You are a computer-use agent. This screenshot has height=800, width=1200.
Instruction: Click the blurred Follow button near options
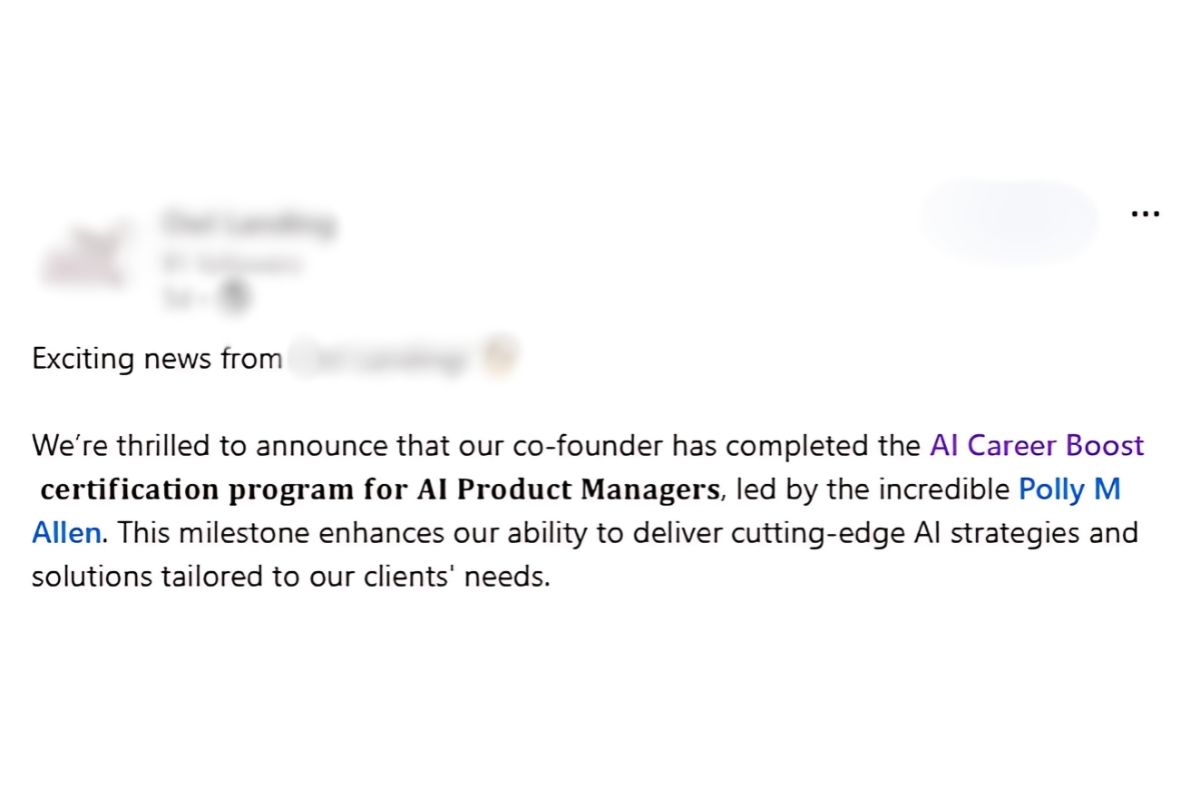coord(1010,221)
